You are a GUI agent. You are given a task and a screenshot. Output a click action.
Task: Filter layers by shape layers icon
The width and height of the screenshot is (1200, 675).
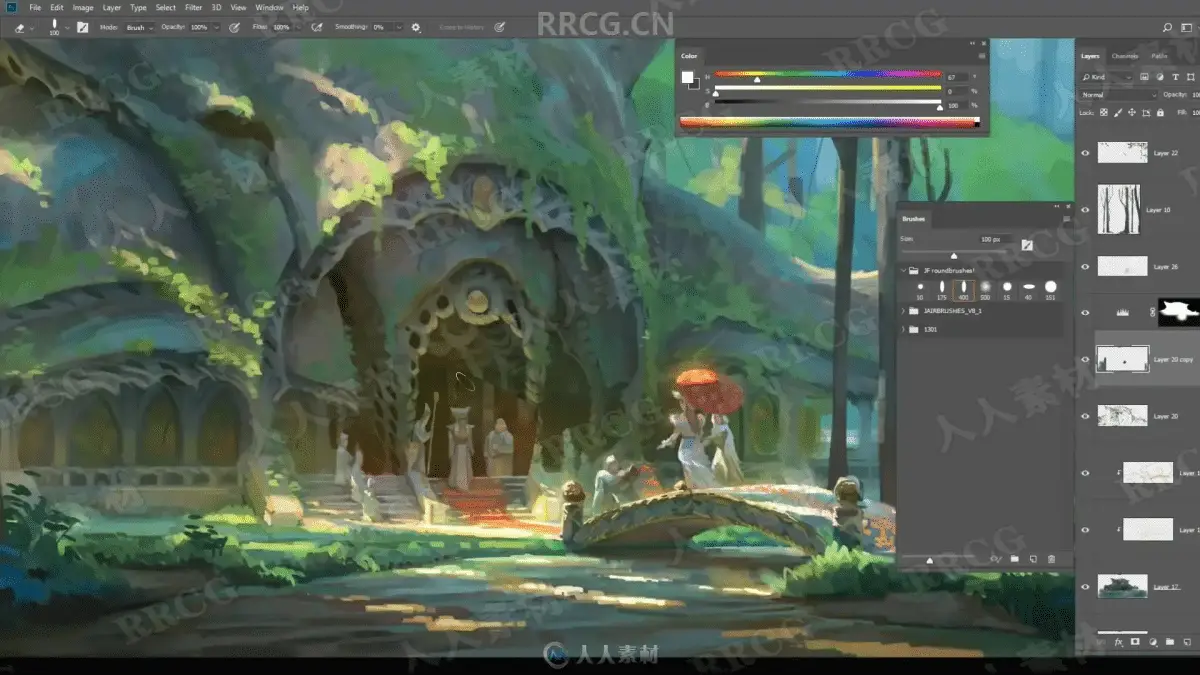coord(1191,77)
